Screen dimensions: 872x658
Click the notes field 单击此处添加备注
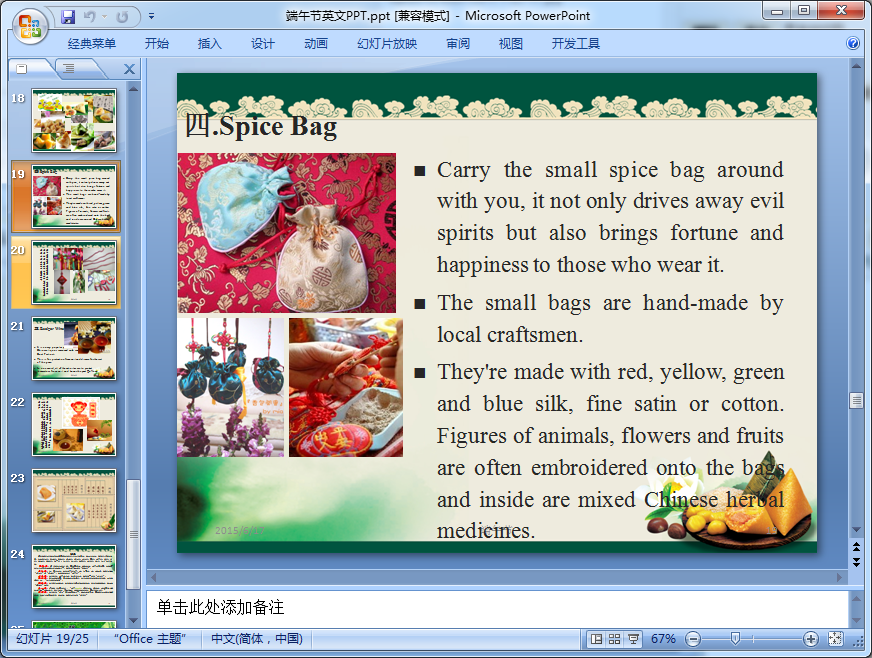click(x=496, y=607)
